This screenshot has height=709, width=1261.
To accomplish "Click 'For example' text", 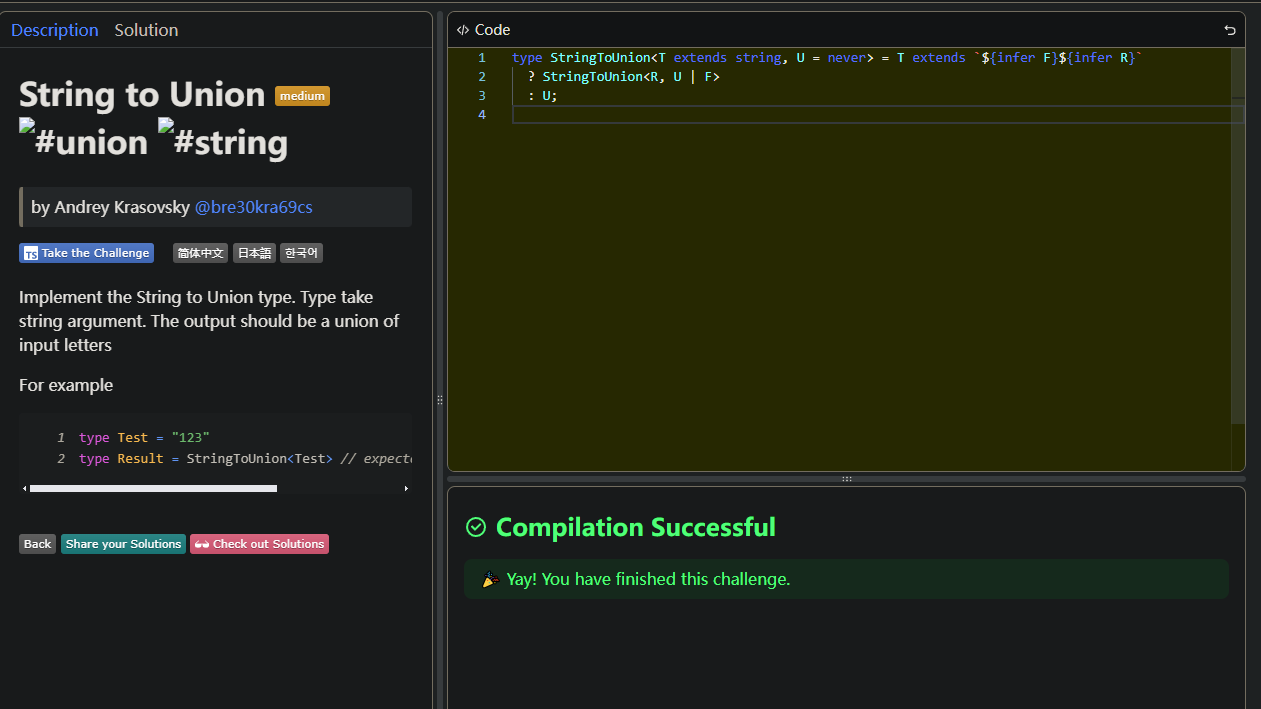I will (66, 385).
